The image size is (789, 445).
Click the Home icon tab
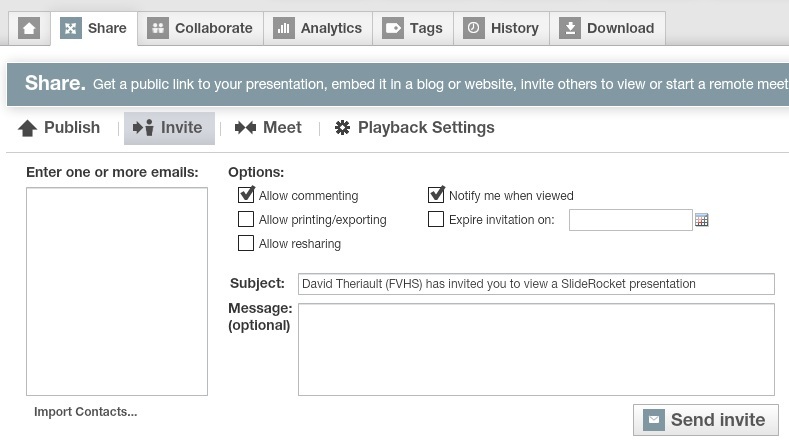pyautogui.click(x=29, y=28)
